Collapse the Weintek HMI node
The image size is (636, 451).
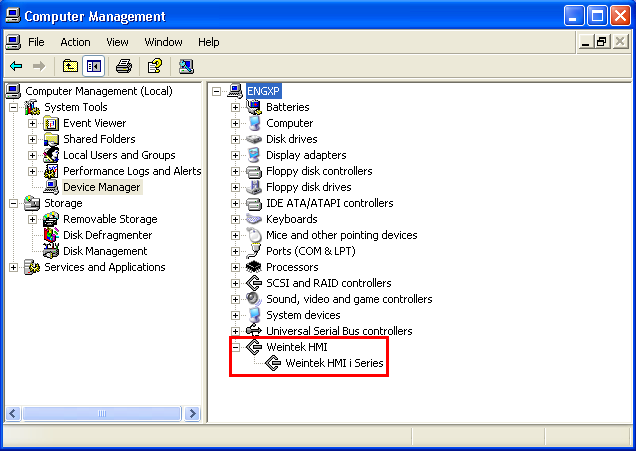235,347
